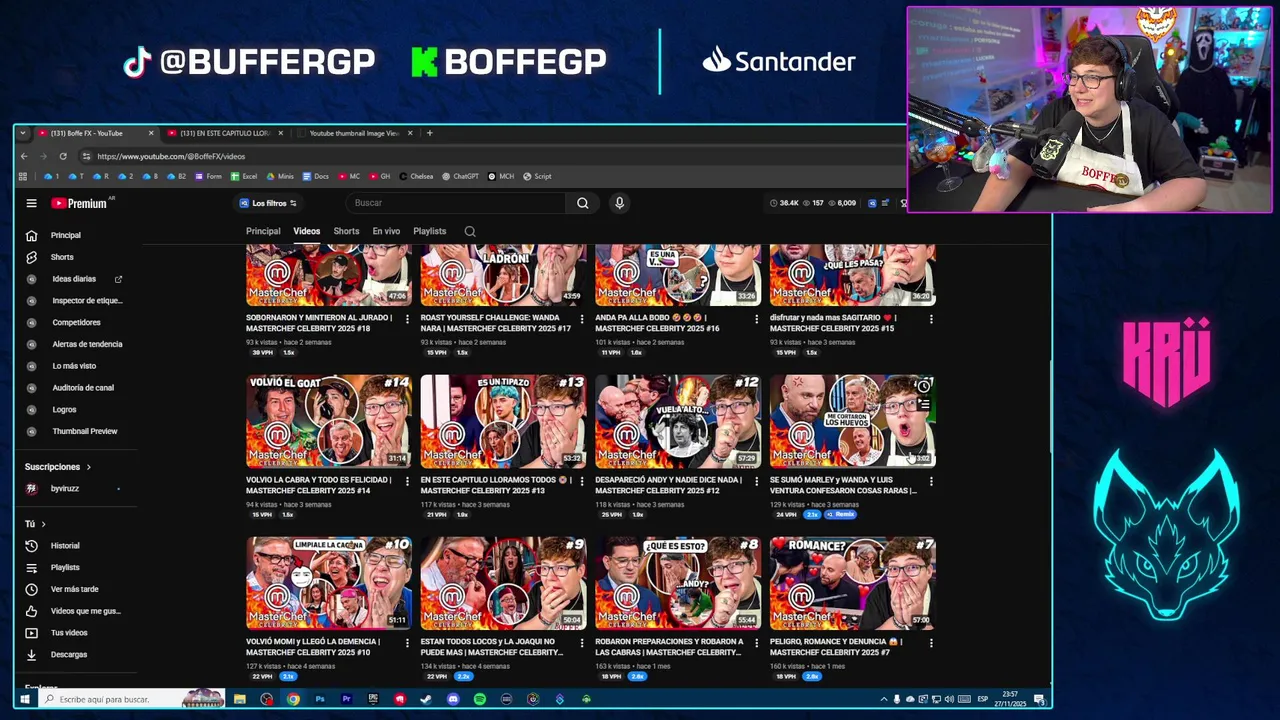Switch to the Shorts channel tab
The width and height of the screenshot is (1280, 720).
pos(346,231)
